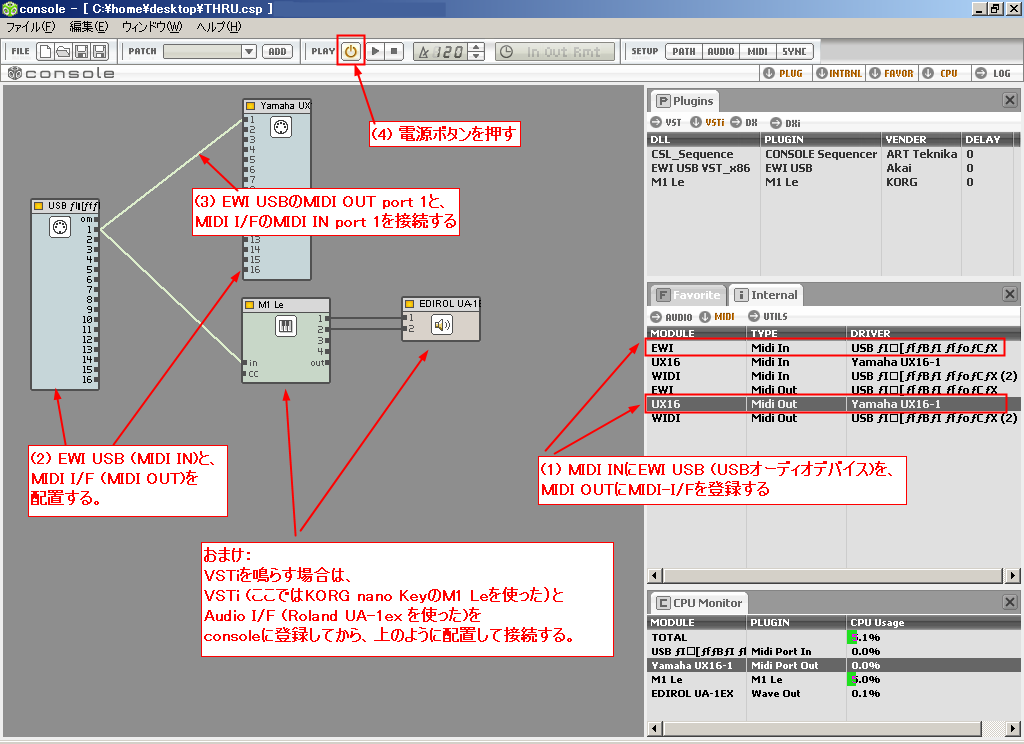Open the PATCH dropdown list
1024x744 pixels.
pyautogui.click(x=249, y=52)
